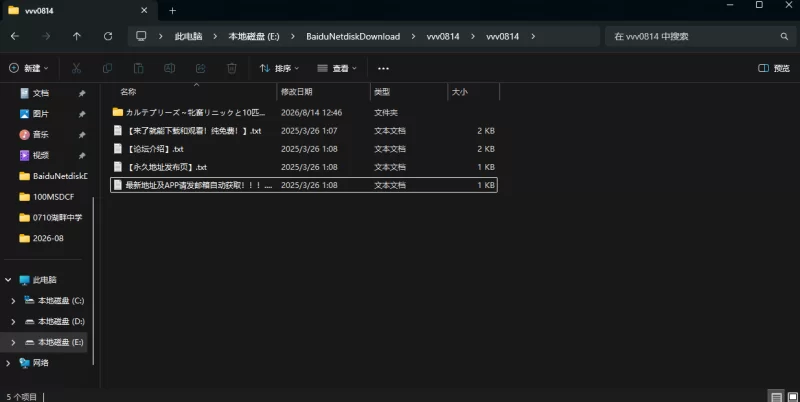The image size is (800, 402).
Task: Expand chevron after 此电脑 in address bar
Action: [215, 36]
